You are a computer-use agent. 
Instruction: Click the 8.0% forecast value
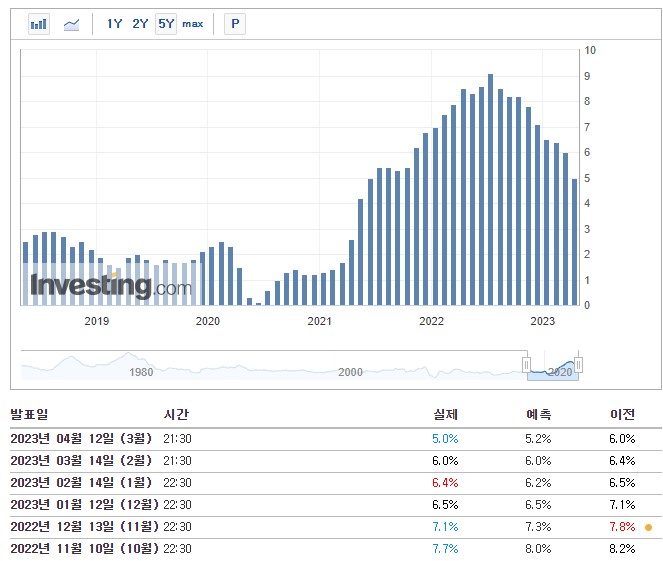[x=538, y=549]
